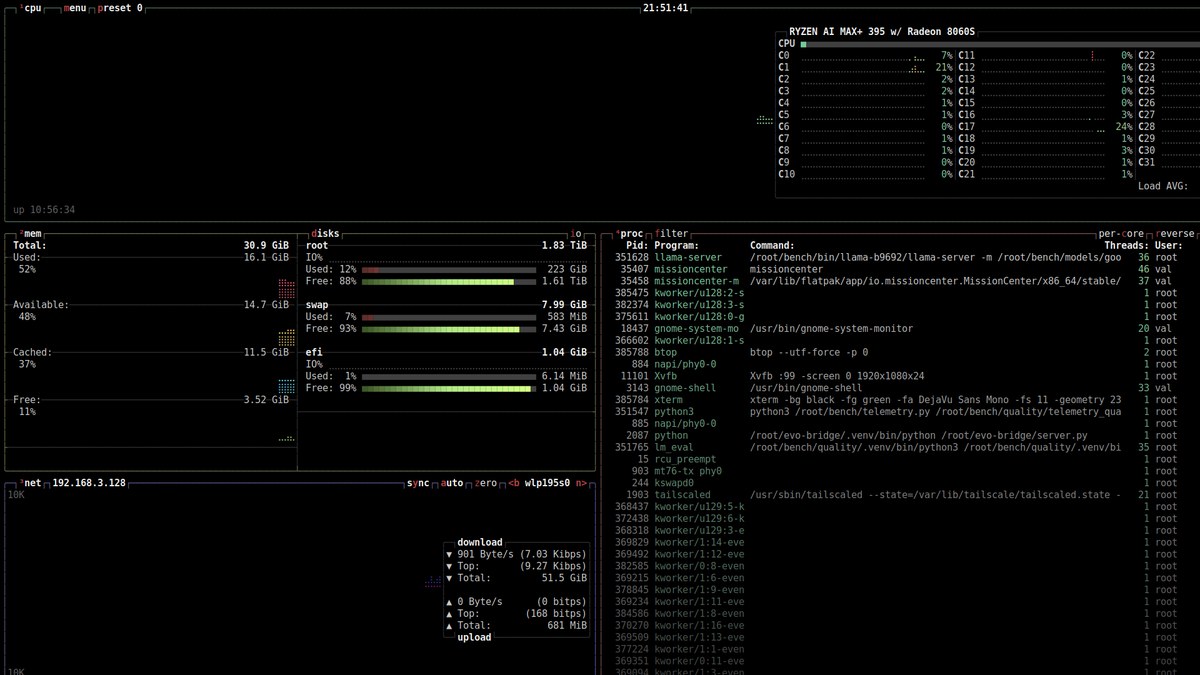1200x675 pixels.
Task: Select the python evo-bridge server process
Action: [899, 435]
